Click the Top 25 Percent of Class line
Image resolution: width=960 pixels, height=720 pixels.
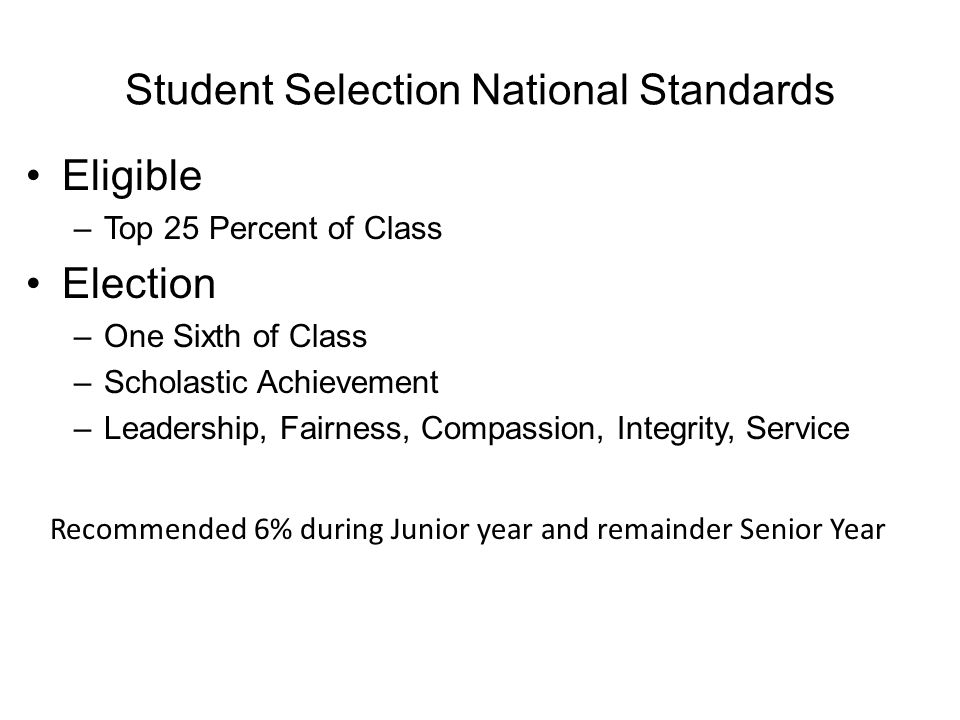pyautogui.click(x=272, y=229)
